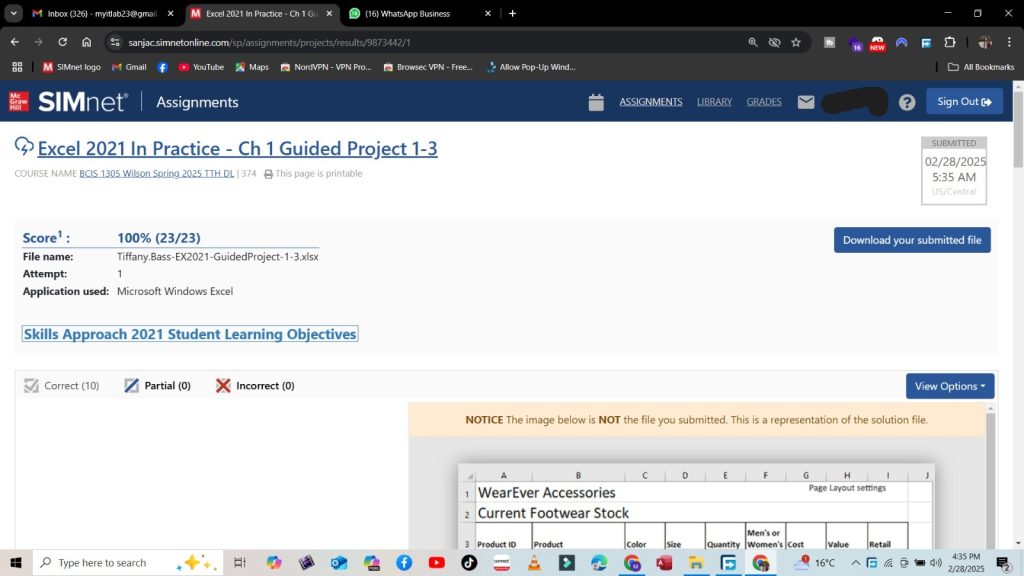The height and width of the screenshot is (576, 1024).
Task: Open Task View in the taskbar
Action: 240,562
